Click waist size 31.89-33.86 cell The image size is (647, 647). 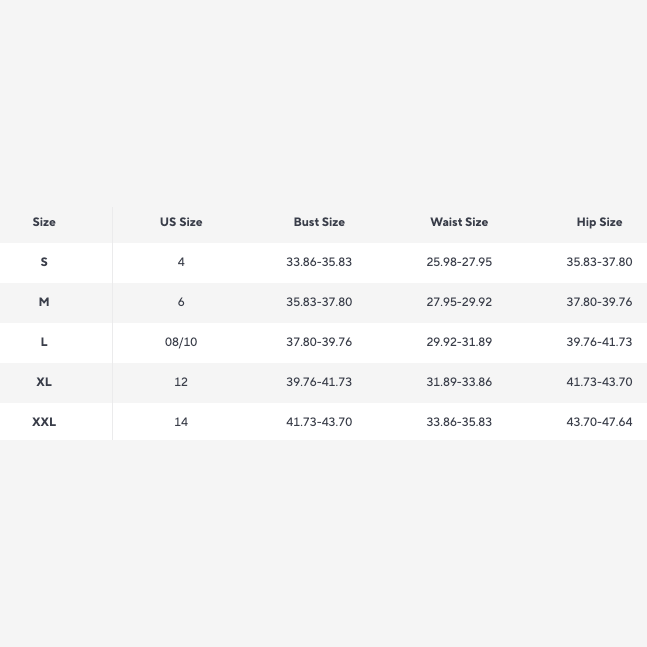click(459, 382)
